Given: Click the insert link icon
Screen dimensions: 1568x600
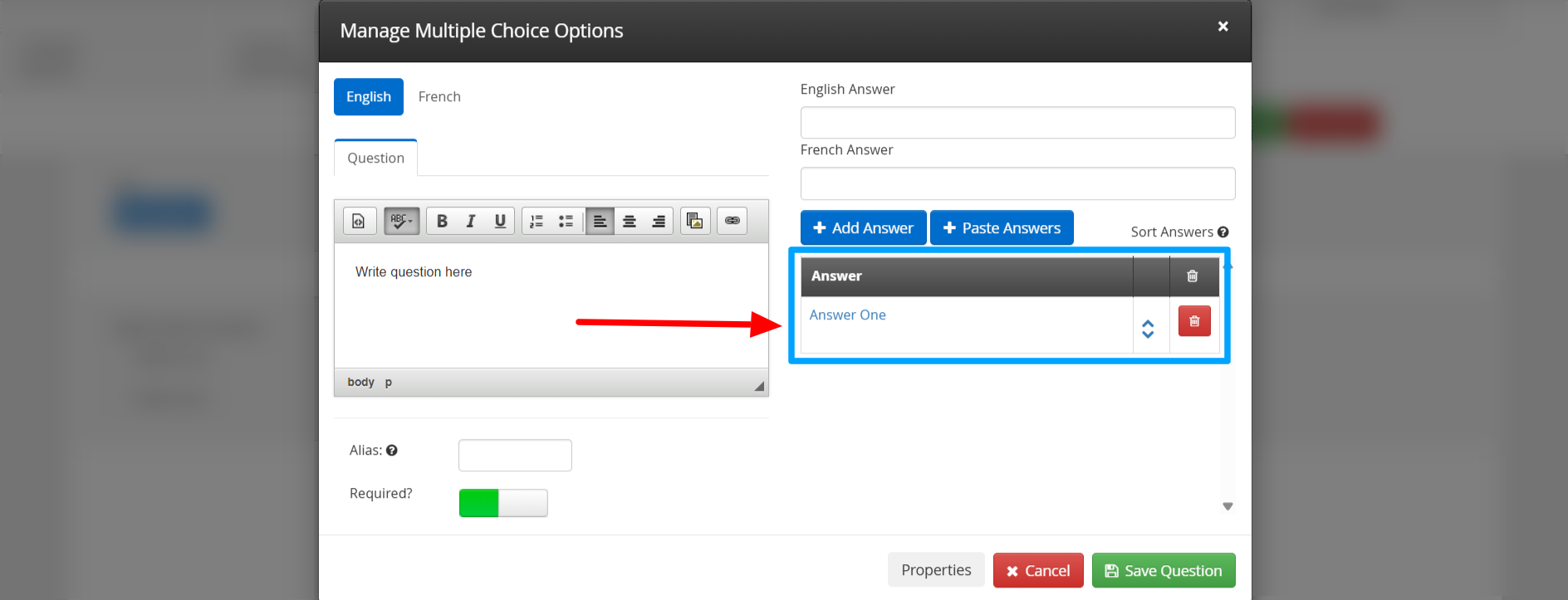Looking at the screenshot, I should [732, 221].
